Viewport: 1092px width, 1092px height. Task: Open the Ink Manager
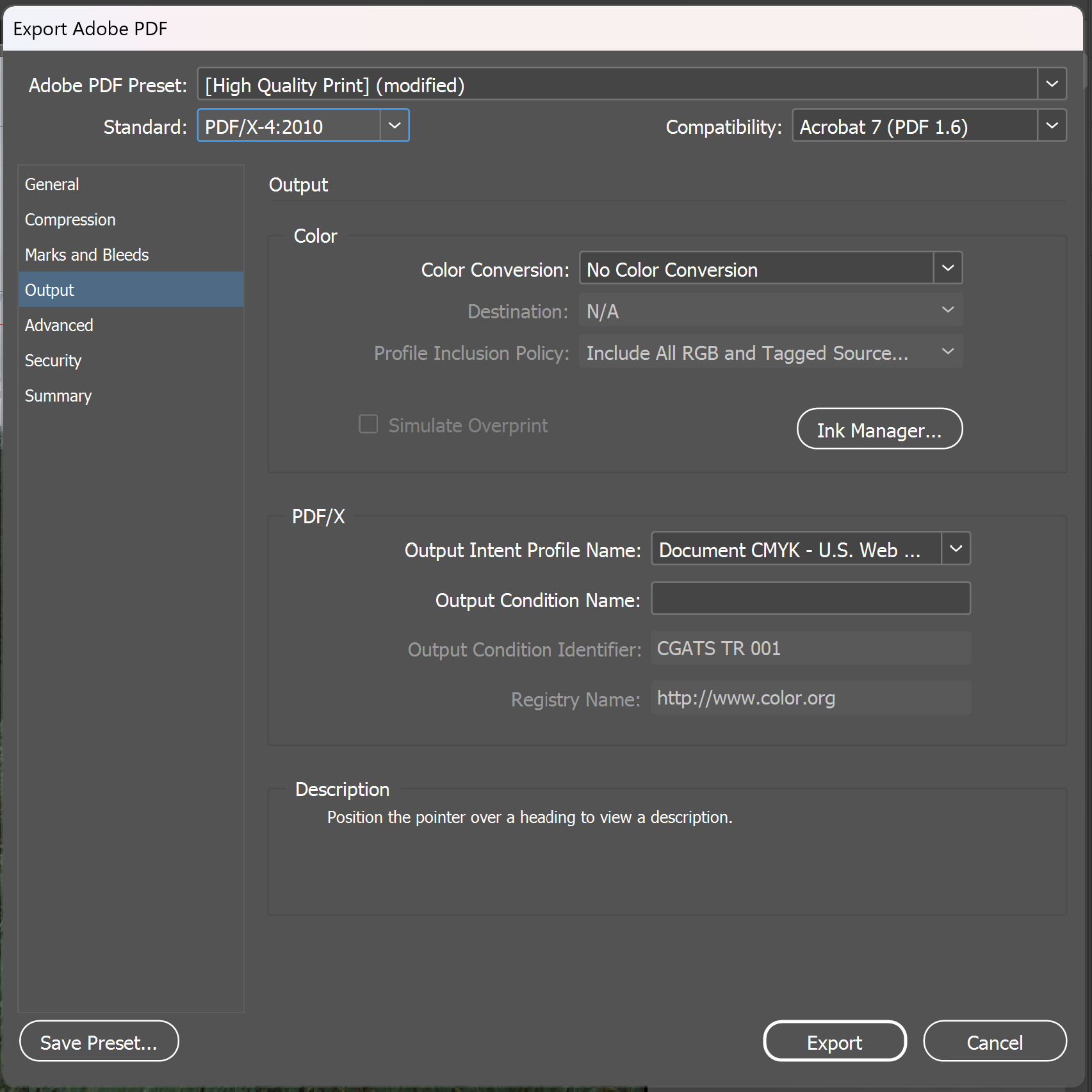coord(879,429)
